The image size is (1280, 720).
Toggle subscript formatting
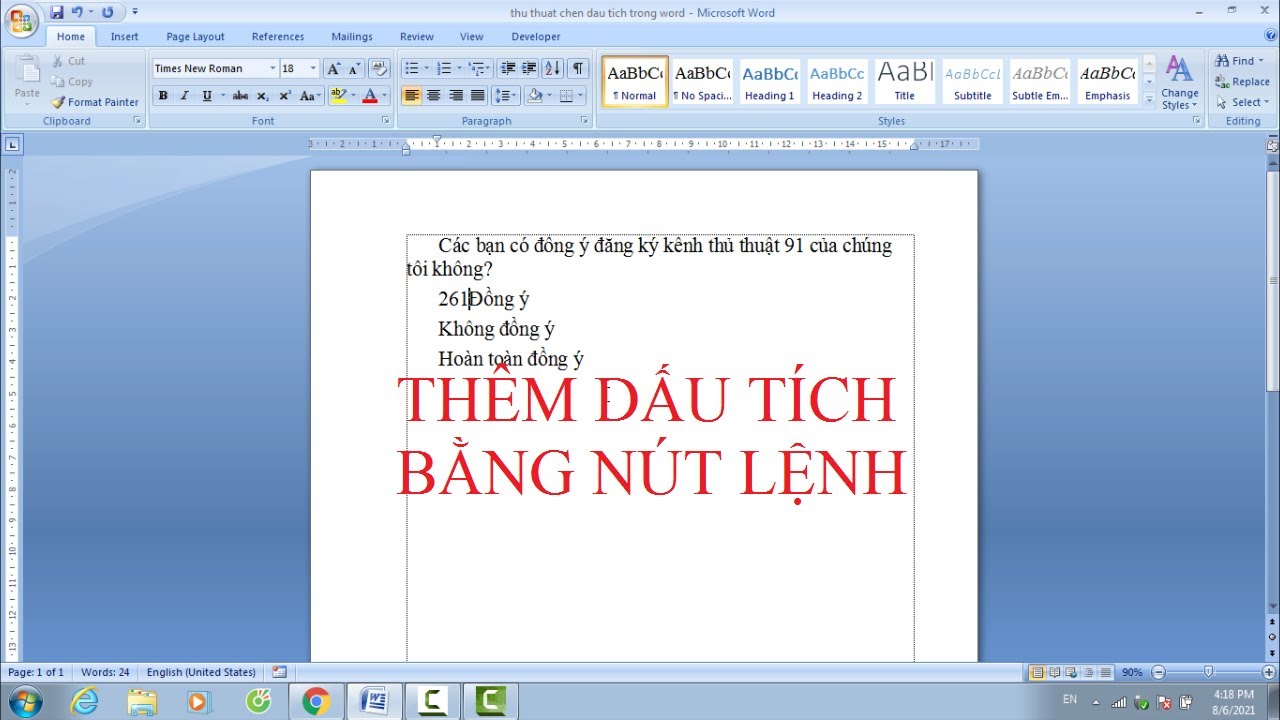(262, 96)
